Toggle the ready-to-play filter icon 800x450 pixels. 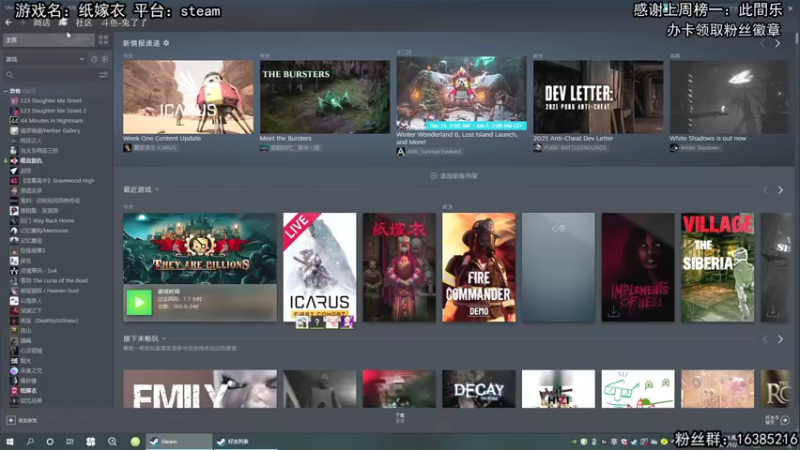tap(105, 59)
